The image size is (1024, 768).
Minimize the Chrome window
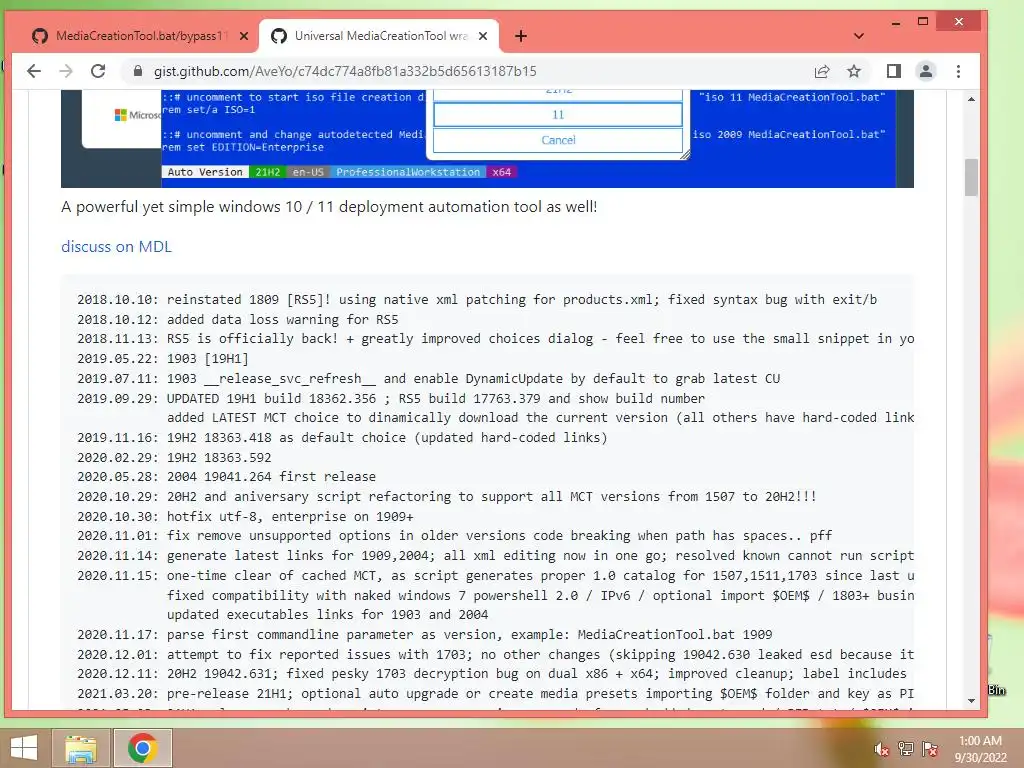[x=896, y=22]
